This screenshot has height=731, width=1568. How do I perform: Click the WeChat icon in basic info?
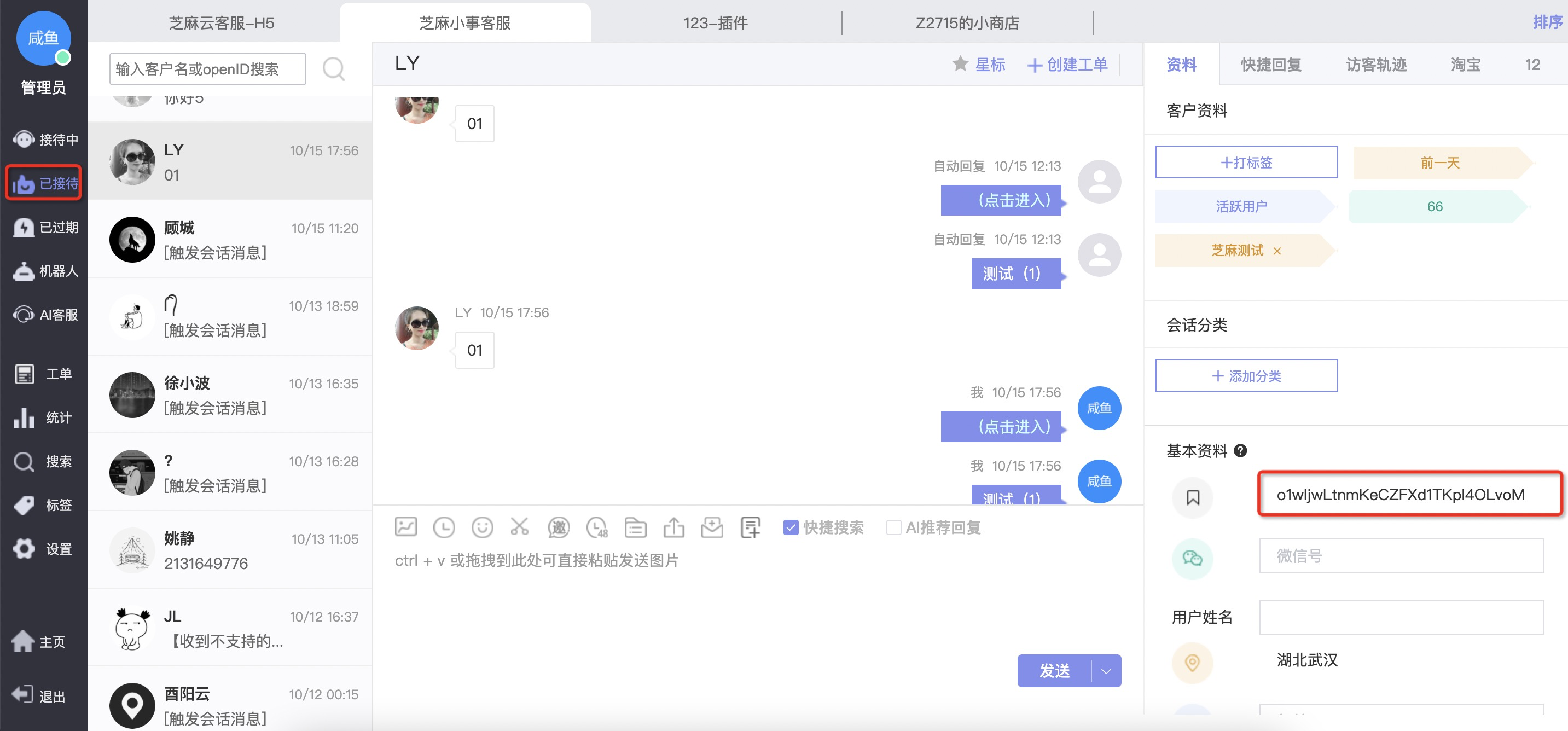1193,558
